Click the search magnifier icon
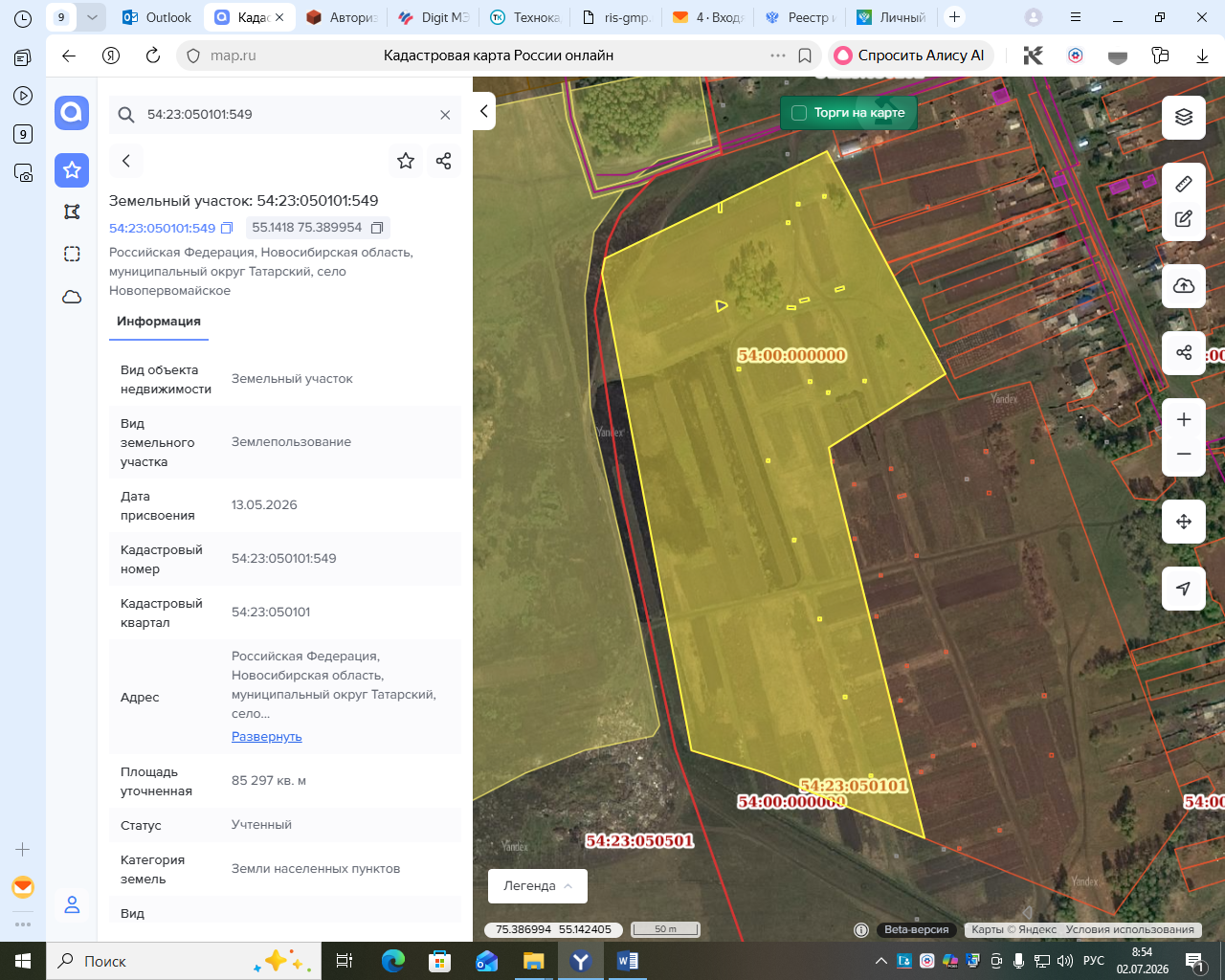1225x980 pixels. (x=126, y=115)
